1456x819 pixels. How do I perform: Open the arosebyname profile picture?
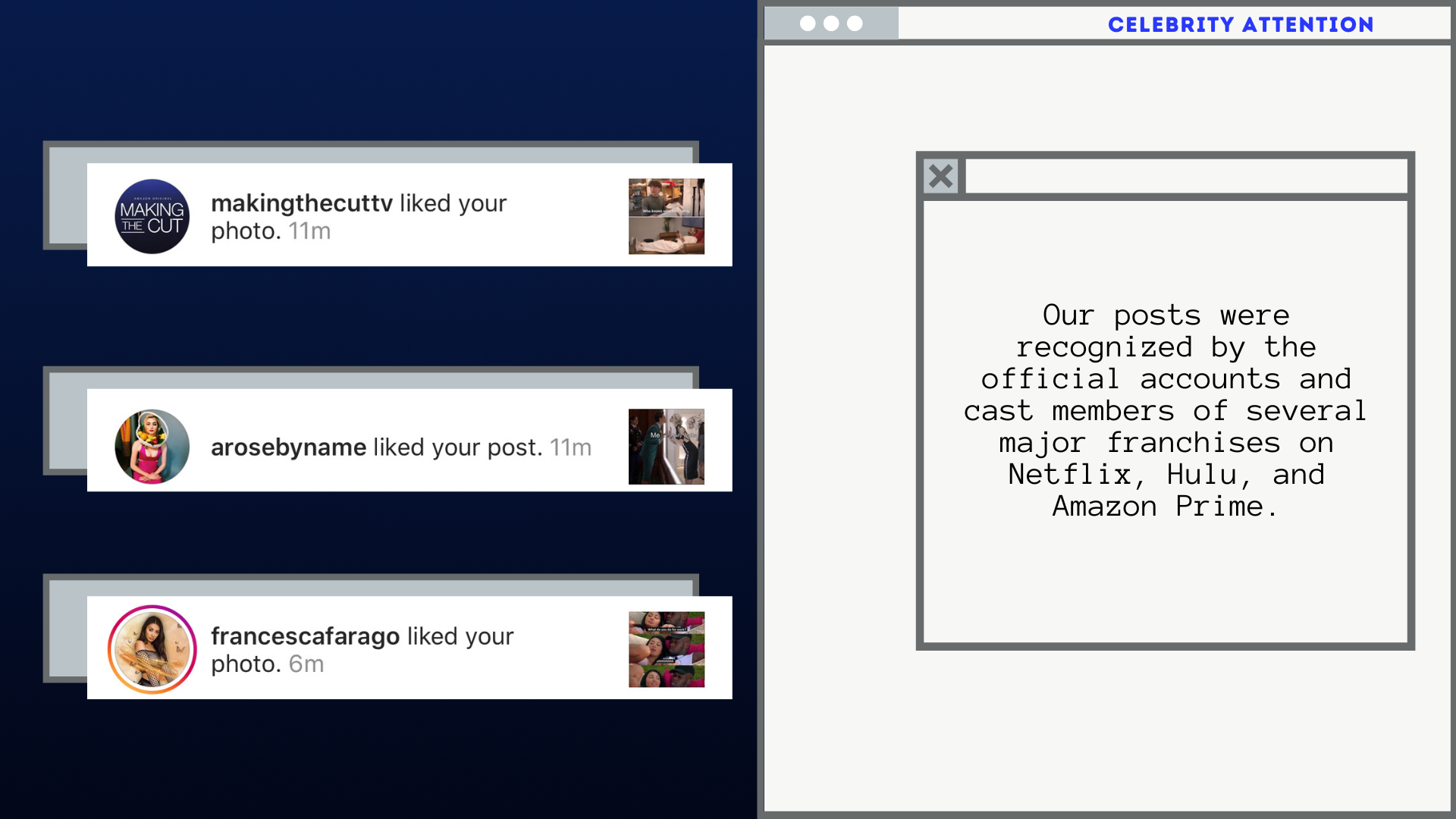[152, 447]
